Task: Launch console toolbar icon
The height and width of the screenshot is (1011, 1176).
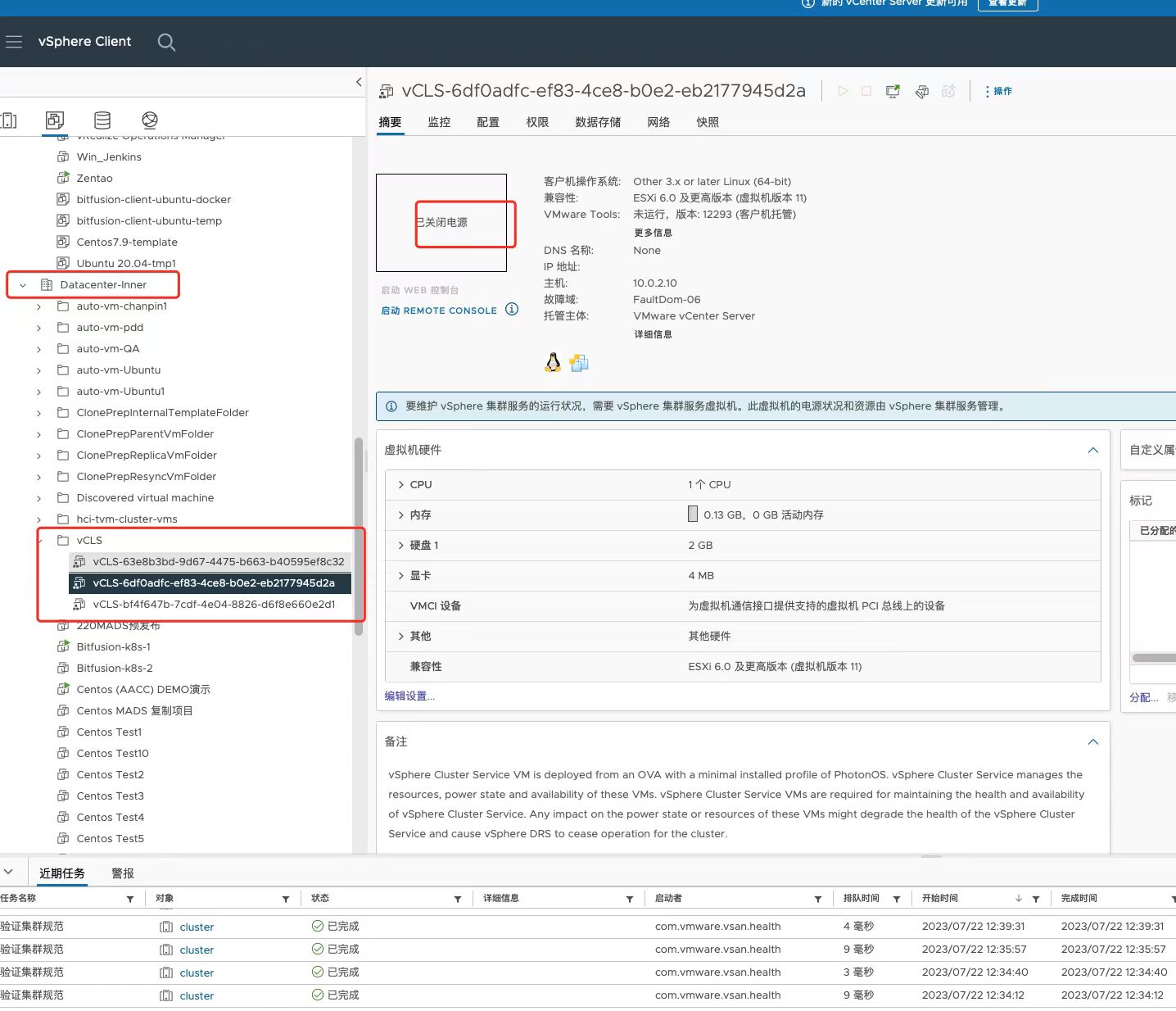Action: coord(893,91)
